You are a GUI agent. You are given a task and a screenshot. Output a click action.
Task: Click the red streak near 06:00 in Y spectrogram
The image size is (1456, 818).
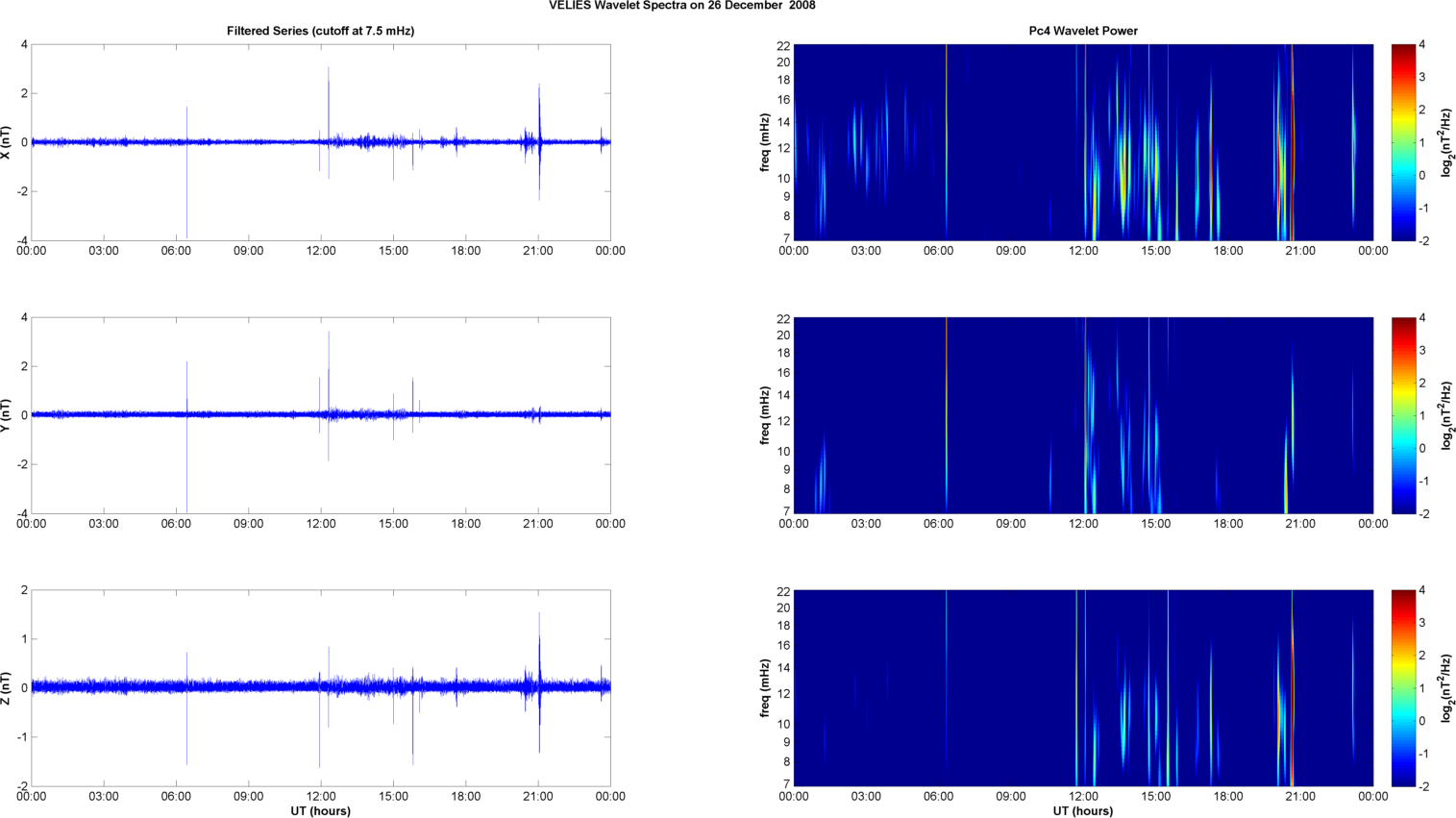click(x=947, y=384)
